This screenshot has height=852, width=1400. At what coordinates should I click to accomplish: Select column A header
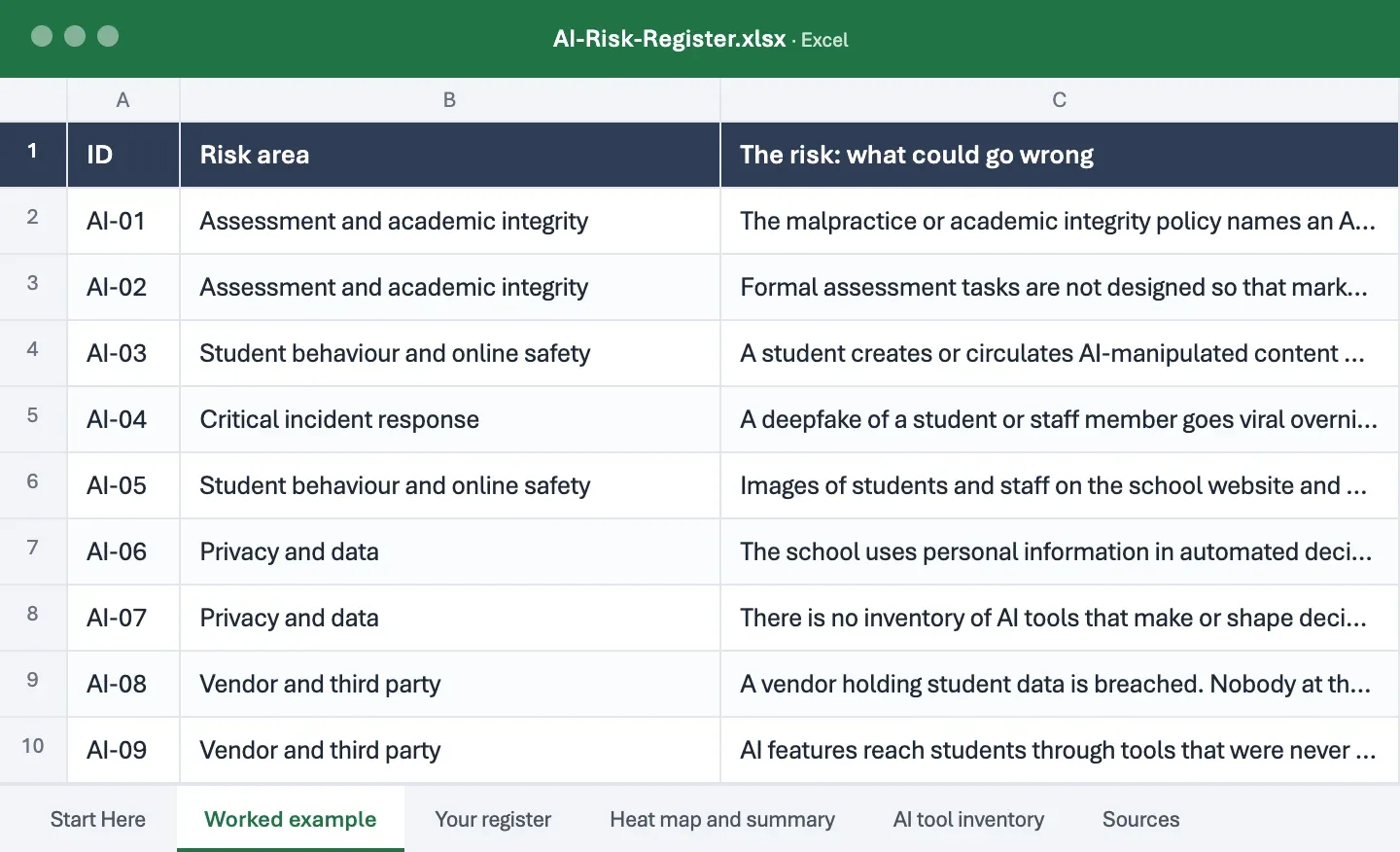pyautogui.click(x=122, y=99)
